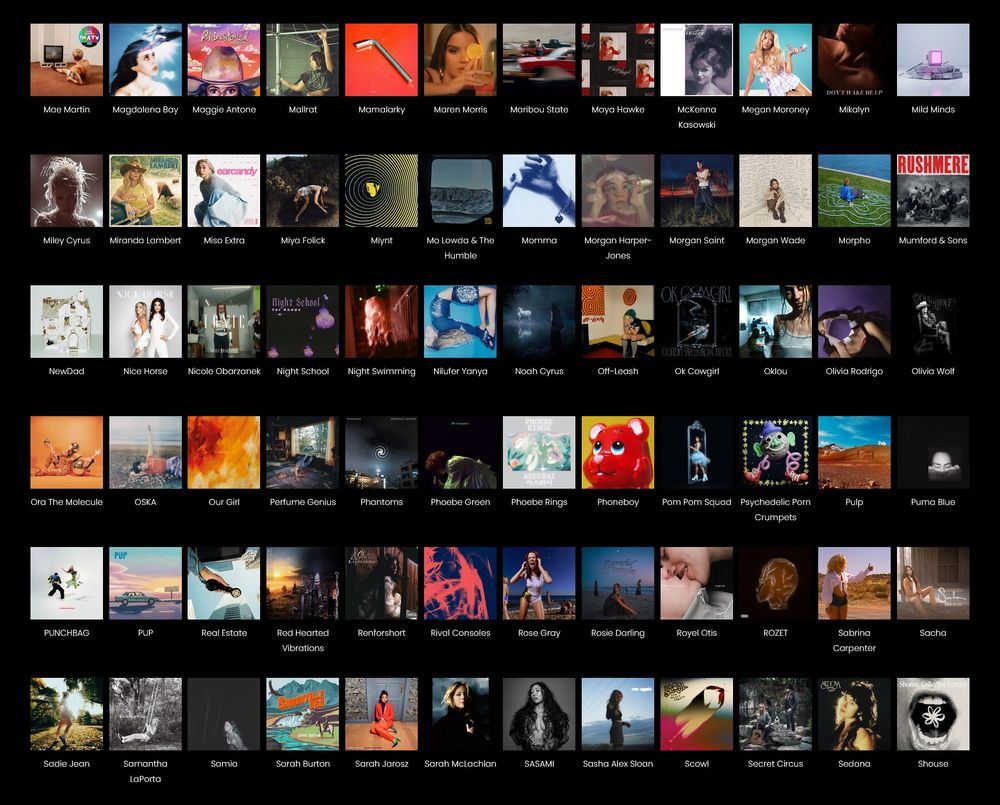The width and height of the screenshot is (1000, 805).
Task: Select the Night School album art
Action: pos(303,321)
